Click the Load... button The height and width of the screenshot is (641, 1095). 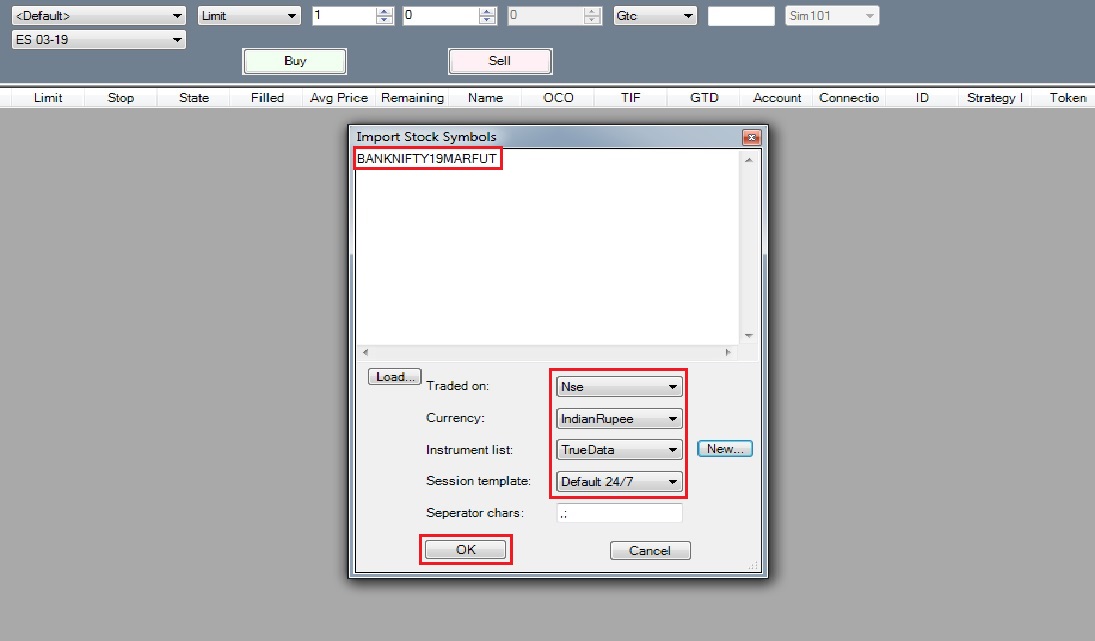pos(395,377)
